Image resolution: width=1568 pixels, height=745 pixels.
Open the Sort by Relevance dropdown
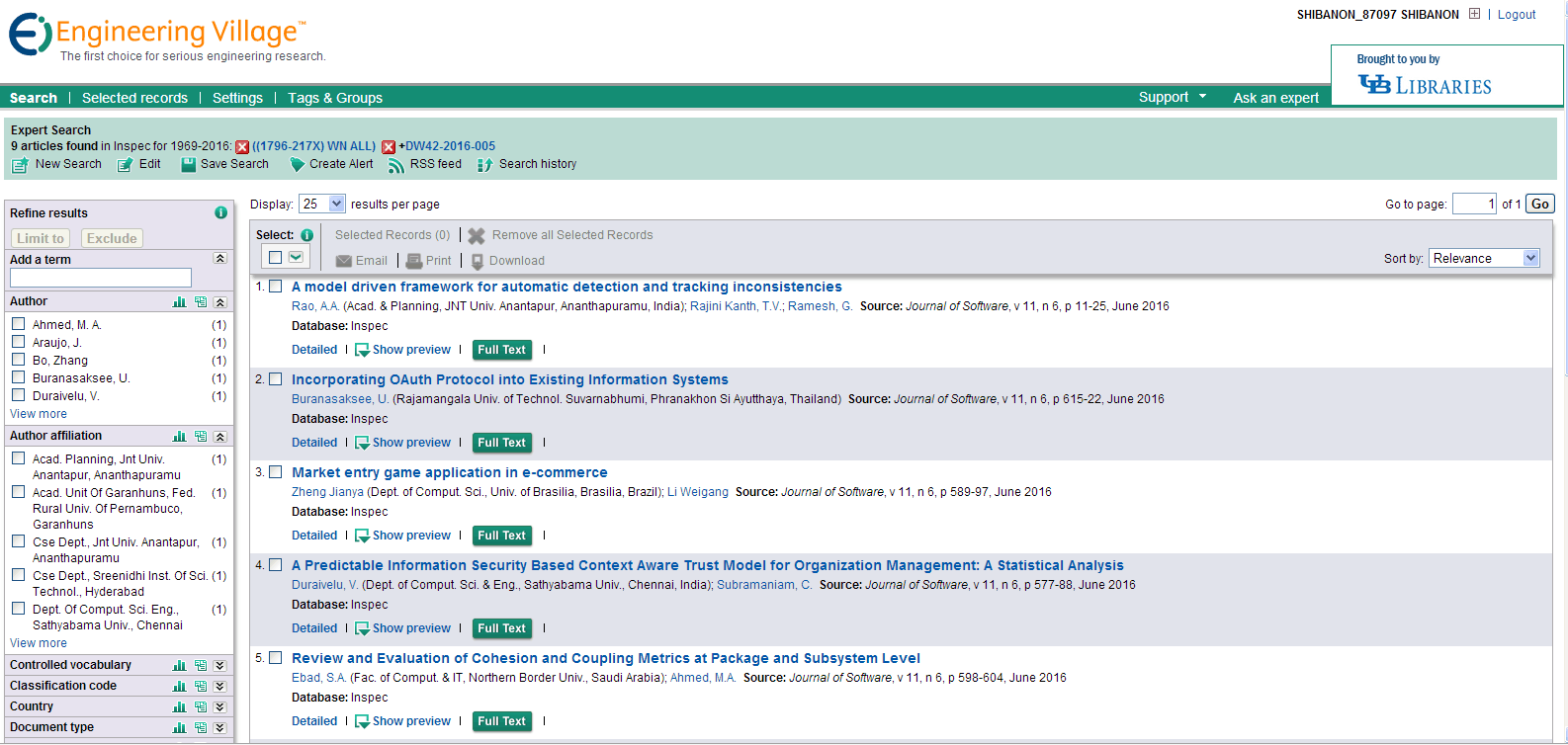pyautogui.click(x=1485, y=258)
